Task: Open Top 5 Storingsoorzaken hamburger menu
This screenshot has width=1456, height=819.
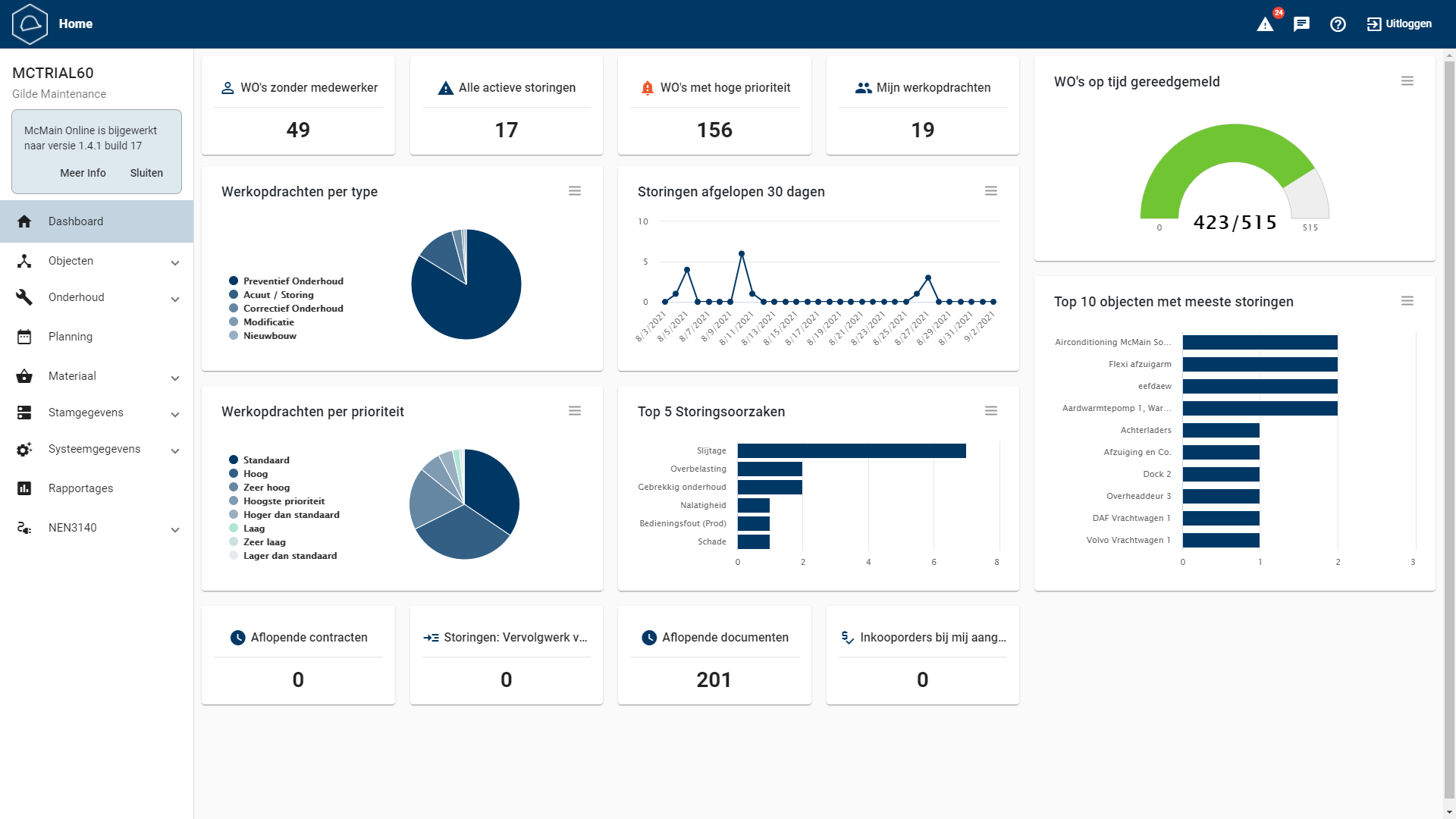Action: click(x=990, y=411)
